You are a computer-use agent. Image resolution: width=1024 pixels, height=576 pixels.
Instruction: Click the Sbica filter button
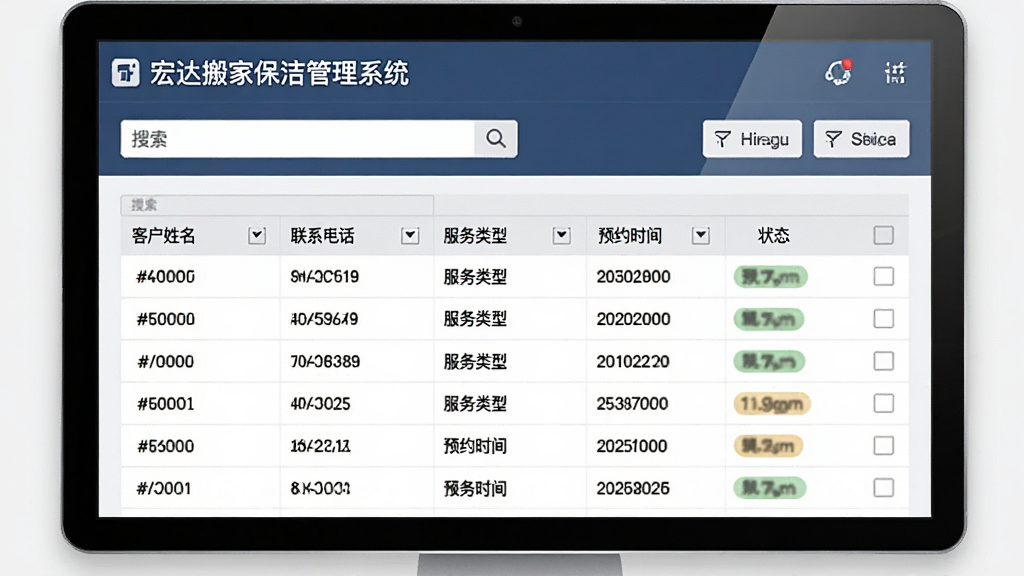pos(861,139)
